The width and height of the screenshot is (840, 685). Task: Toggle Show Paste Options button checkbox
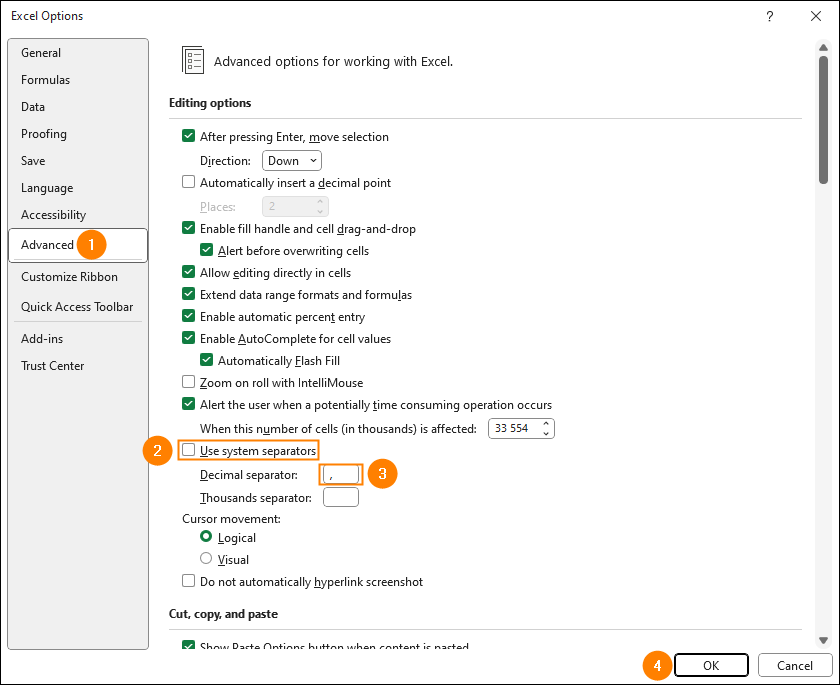coord(188,645)
